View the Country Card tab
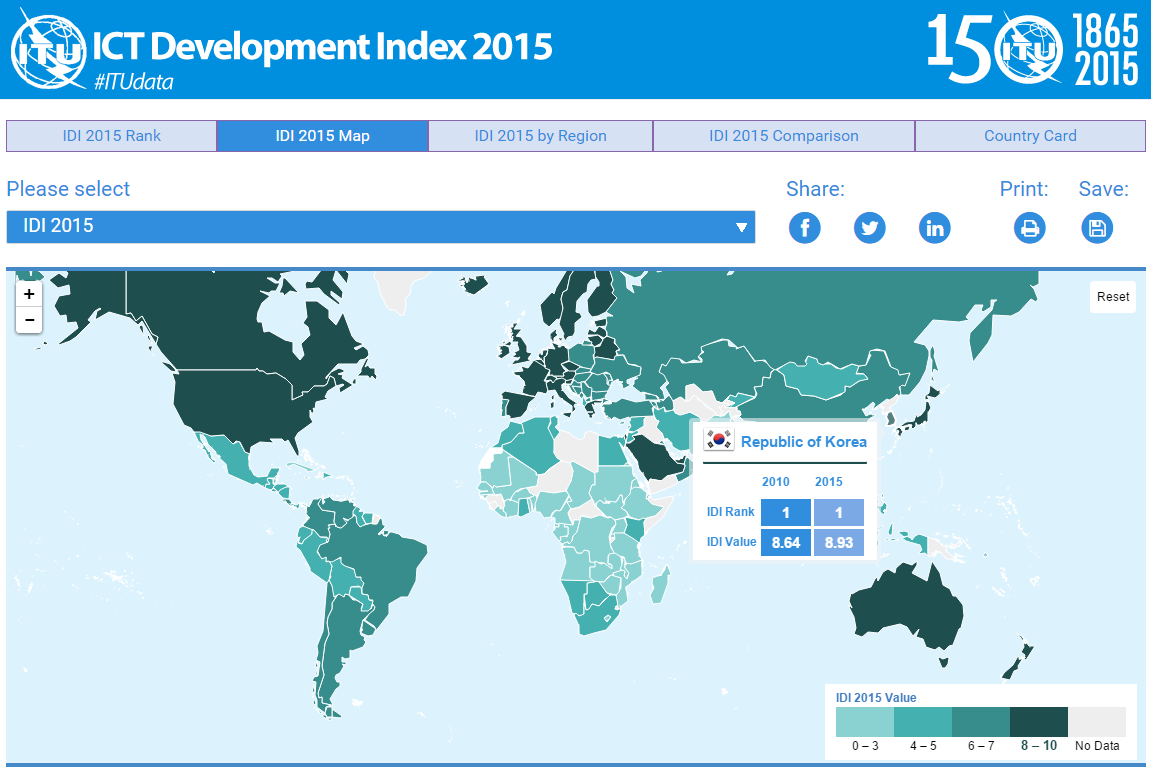The width and height of the screenshot is (1151, 770). (x=1030, y=135)
